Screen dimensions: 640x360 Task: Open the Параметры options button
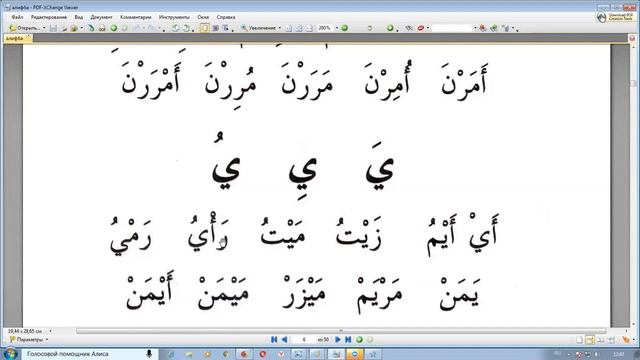click(29, 340)
